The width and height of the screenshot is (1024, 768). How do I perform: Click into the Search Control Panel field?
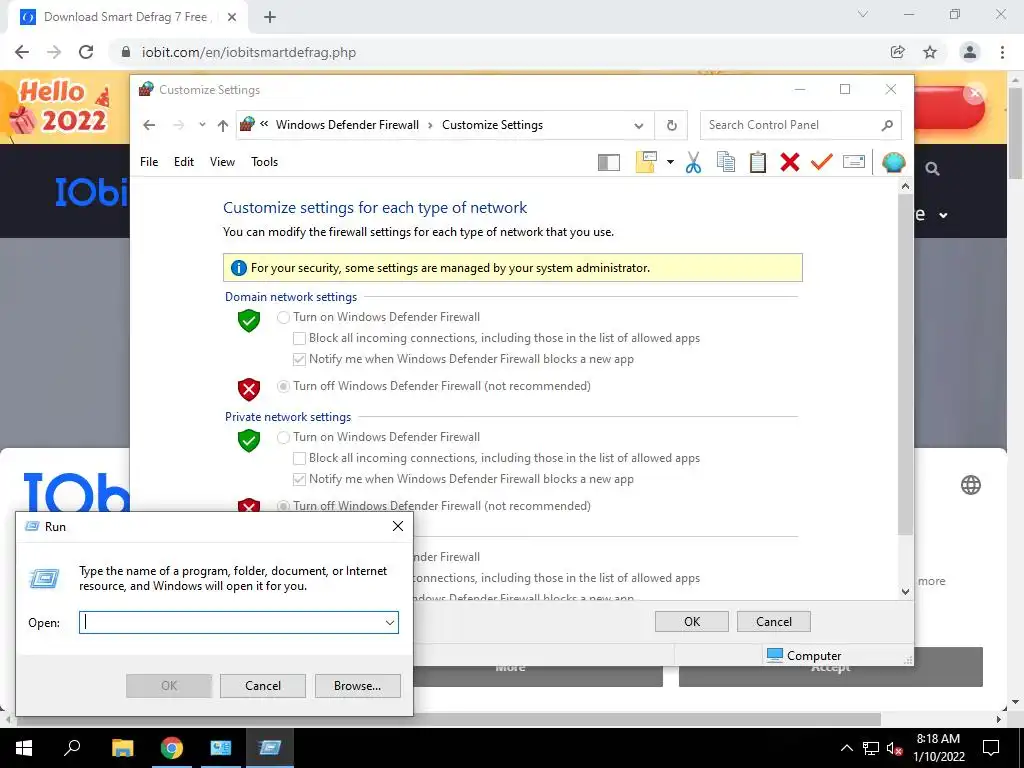(801, 125)
